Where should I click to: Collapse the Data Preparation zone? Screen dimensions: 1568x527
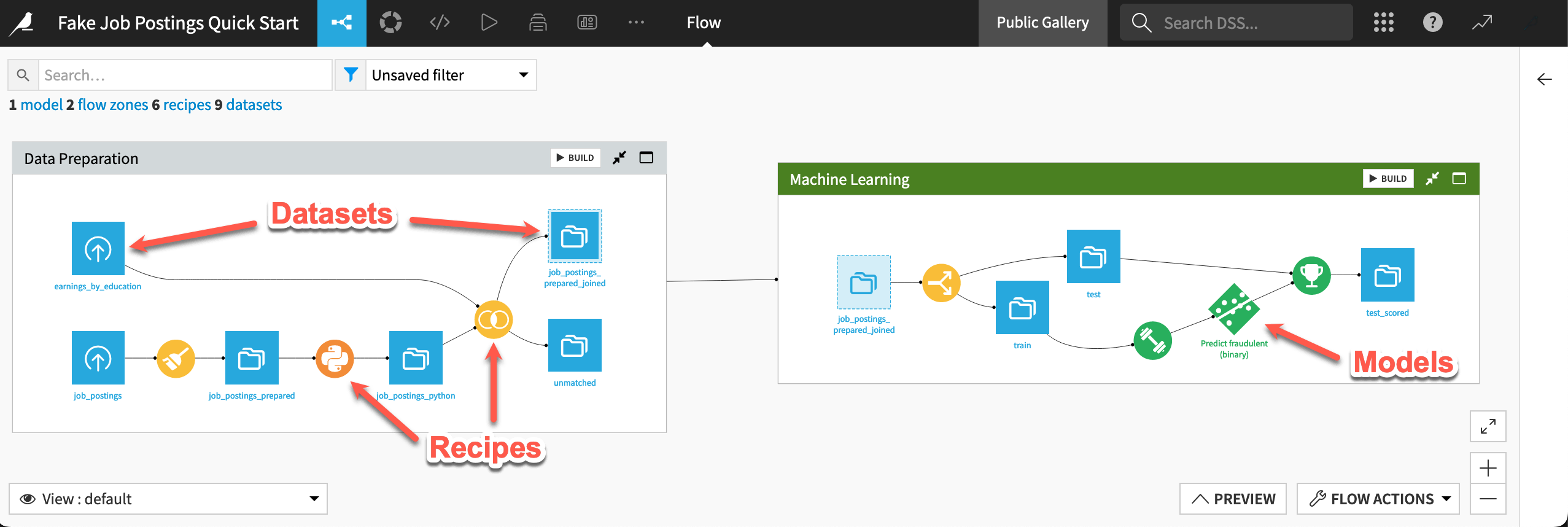(619, 158)
